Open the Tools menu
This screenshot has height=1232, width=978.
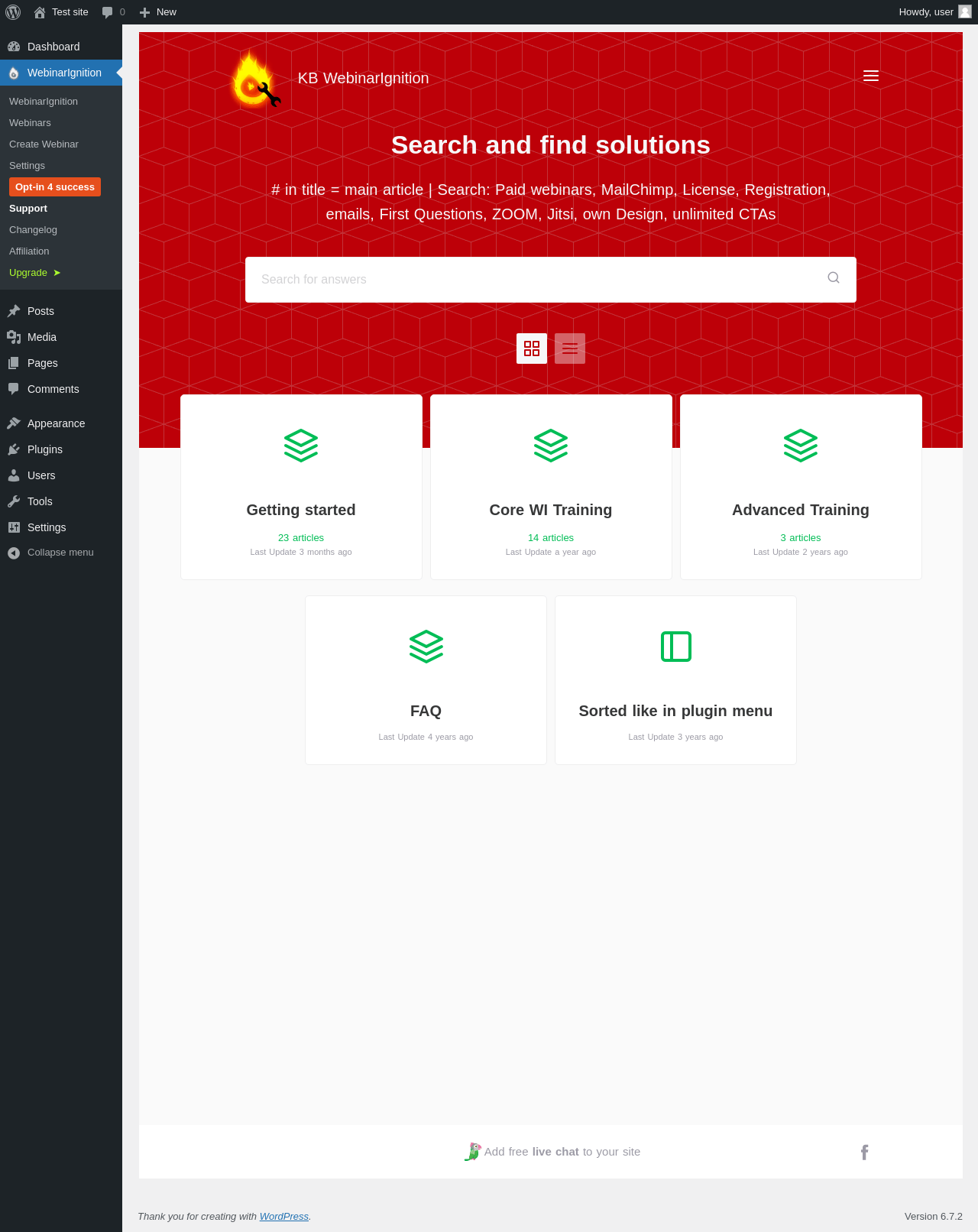coord(61,501)
